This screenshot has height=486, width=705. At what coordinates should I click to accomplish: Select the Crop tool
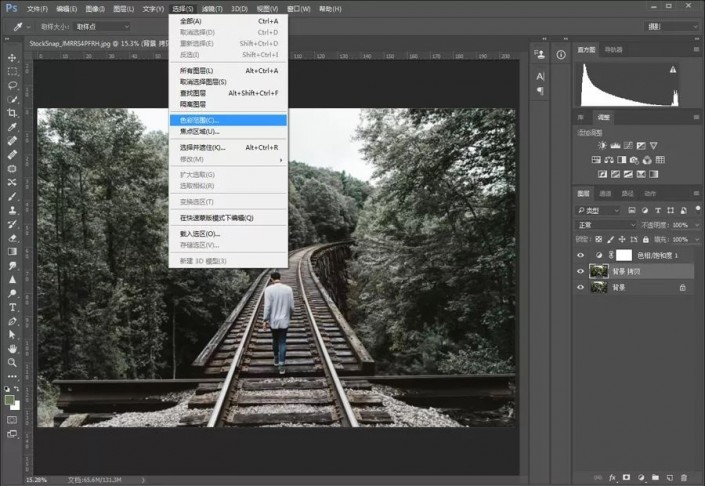(x=12, y=114)
